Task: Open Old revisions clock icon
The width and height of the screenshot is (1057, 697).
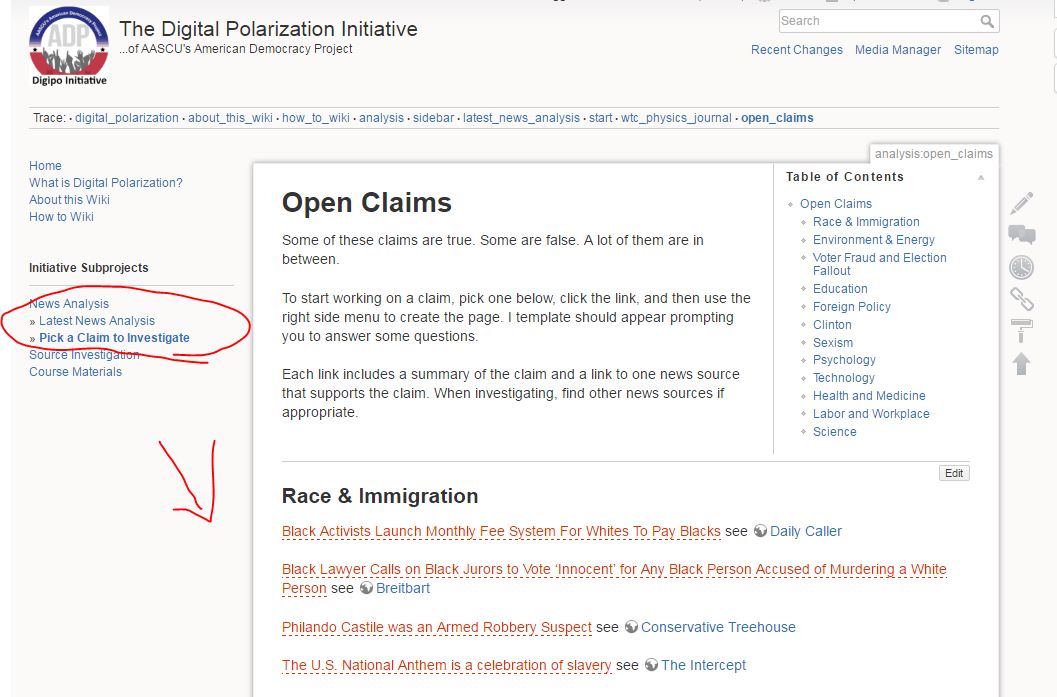Action: [x=1021, y=267]
